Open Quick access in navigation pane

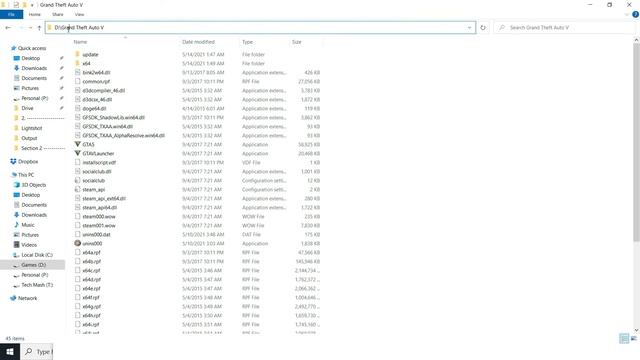click(x=32, y=48)
